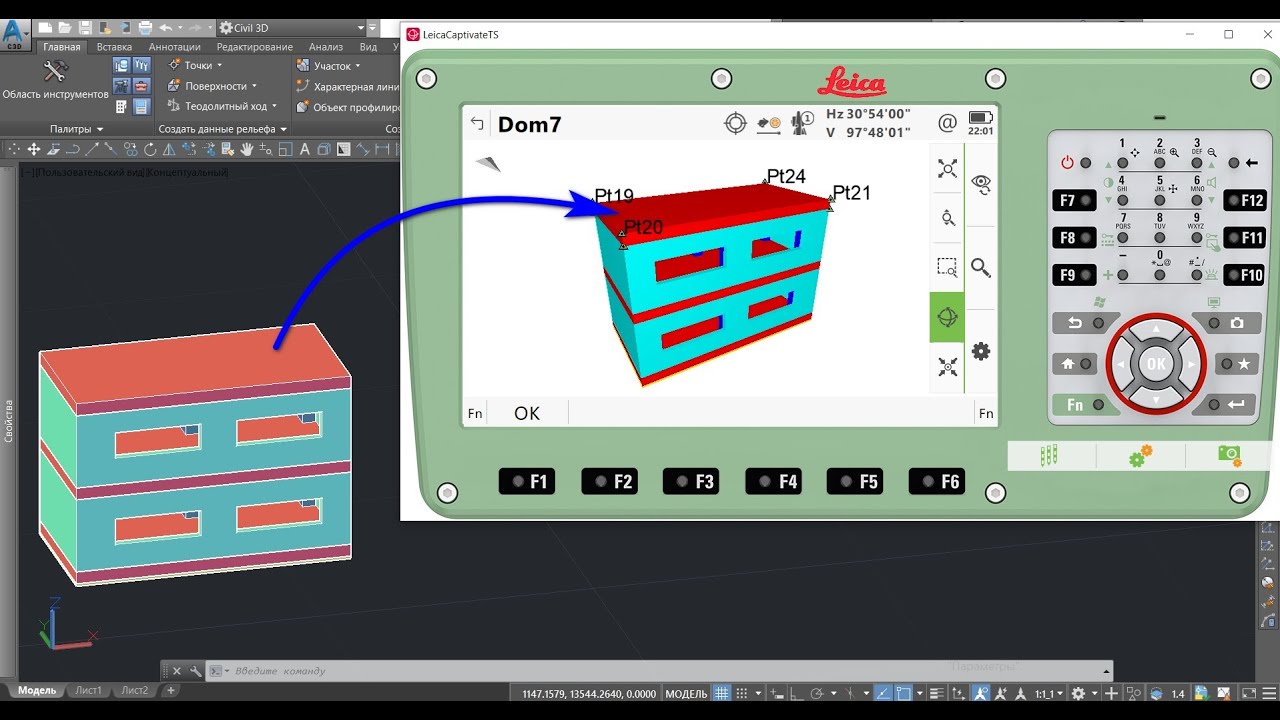Open the Civil 3D workspace dropdown
The height and width of the screenshot is (720, 1280).
[x=290, y=28]
